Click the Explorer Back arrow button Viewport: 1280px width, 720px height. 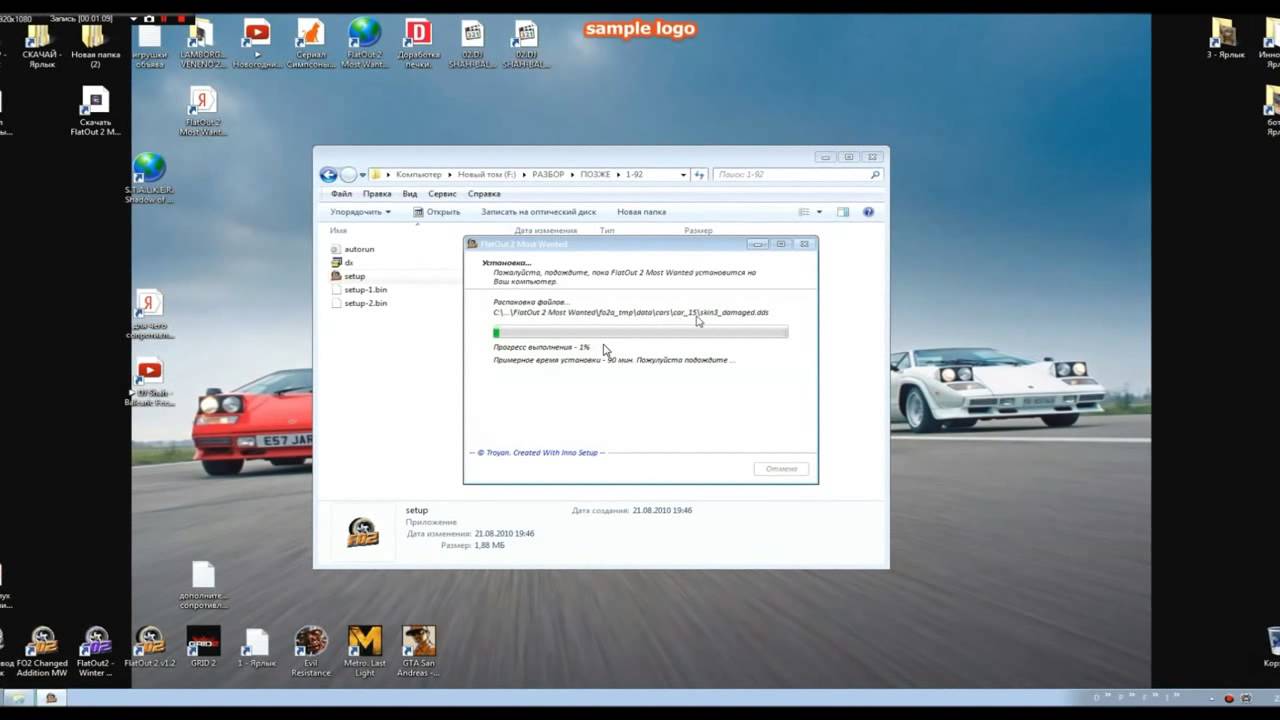pos(328,174)
